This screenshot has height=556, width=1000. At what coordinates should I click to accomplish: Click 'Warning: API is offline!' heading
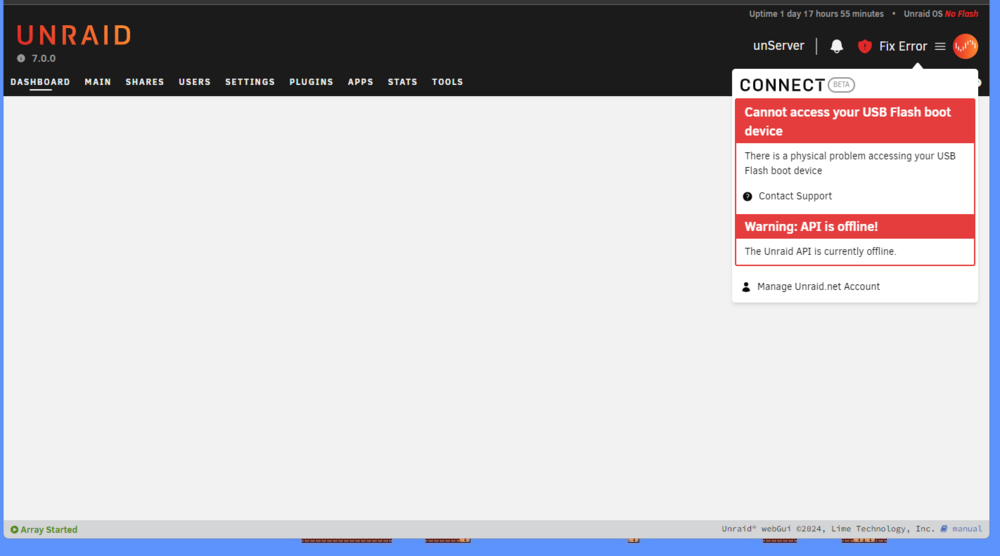(811, 226)
